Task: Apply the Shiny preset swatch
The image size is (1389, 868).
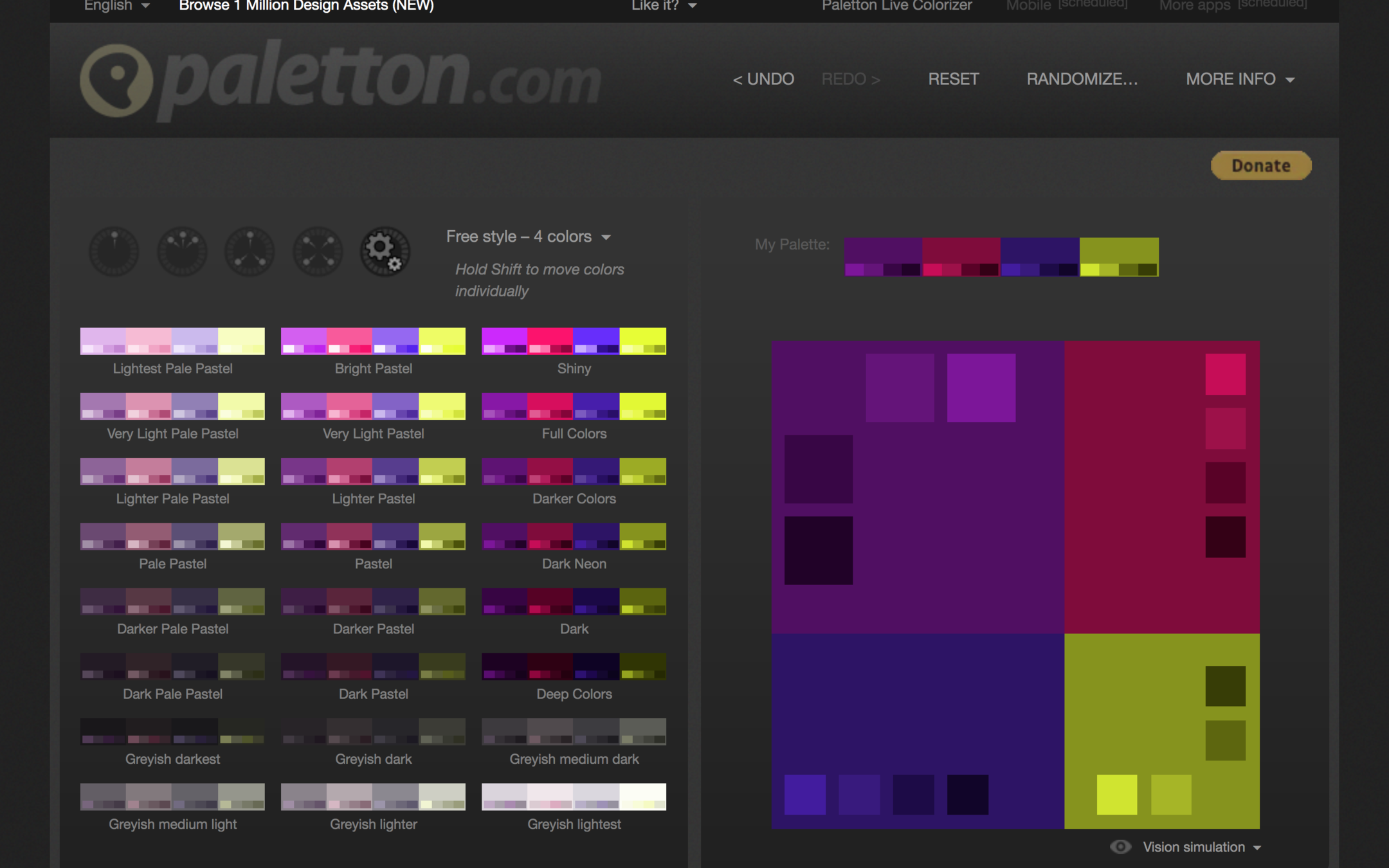Action: (574, 341)
